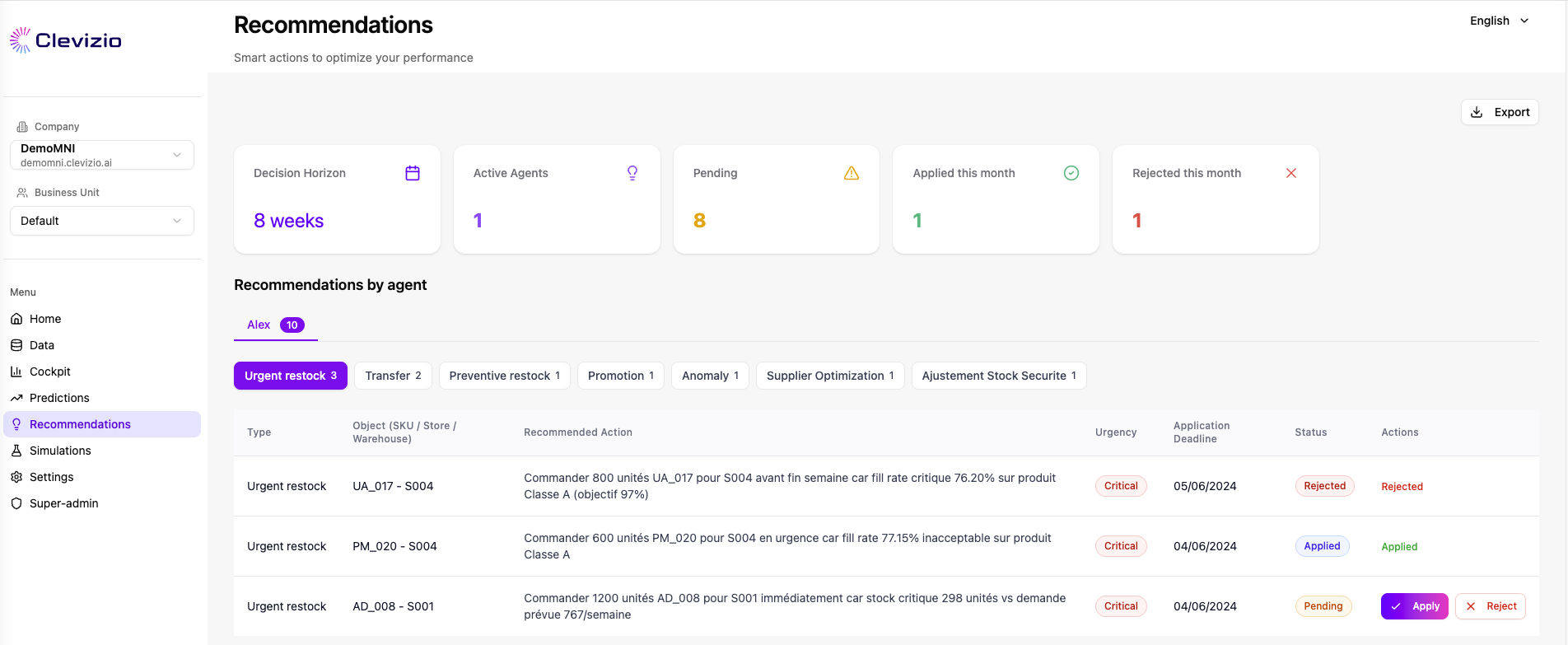Click the Export button

(1500, 112)
